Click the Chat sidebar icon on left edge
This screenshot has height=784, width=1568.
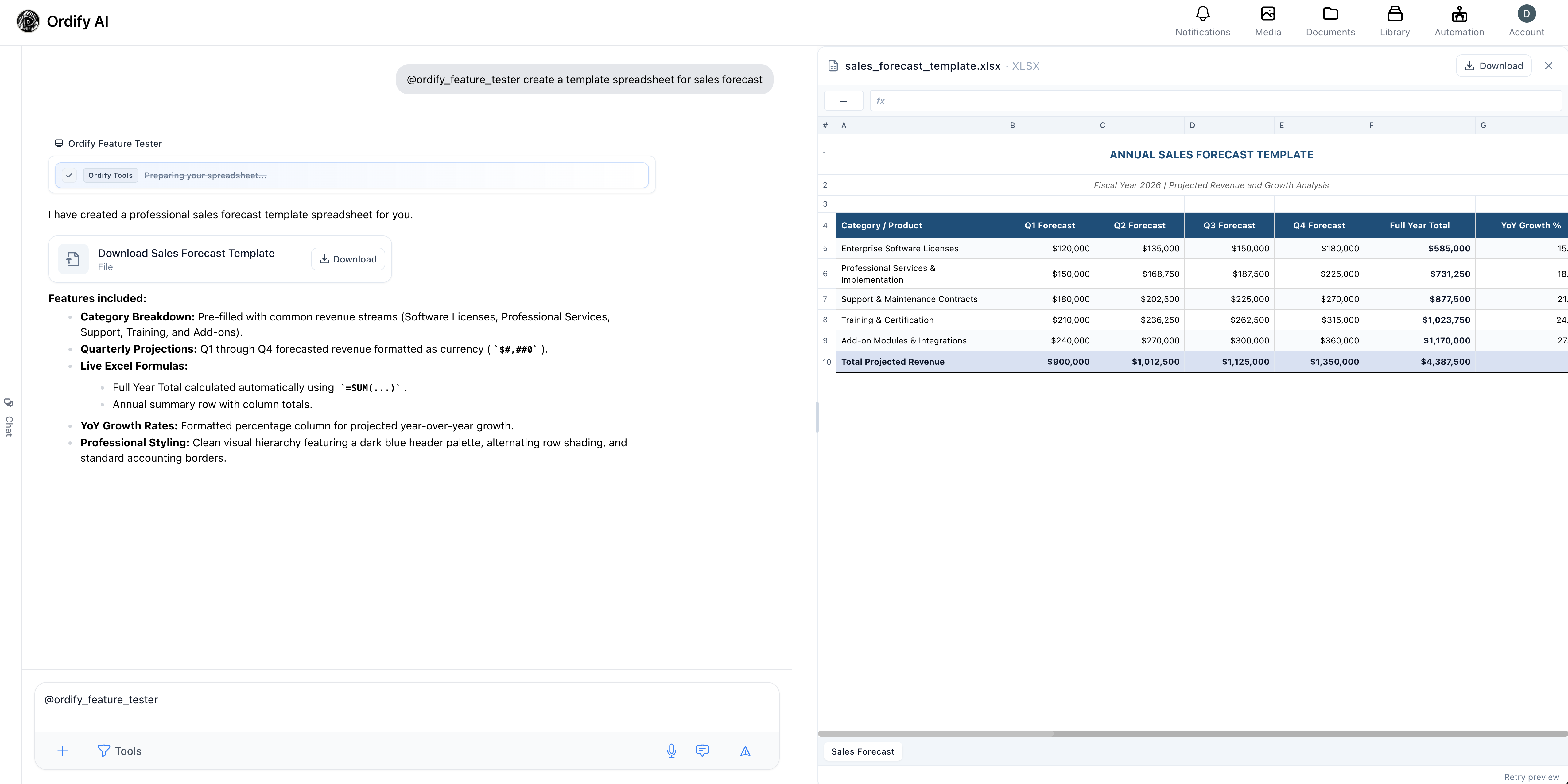(x=9, y=402)
